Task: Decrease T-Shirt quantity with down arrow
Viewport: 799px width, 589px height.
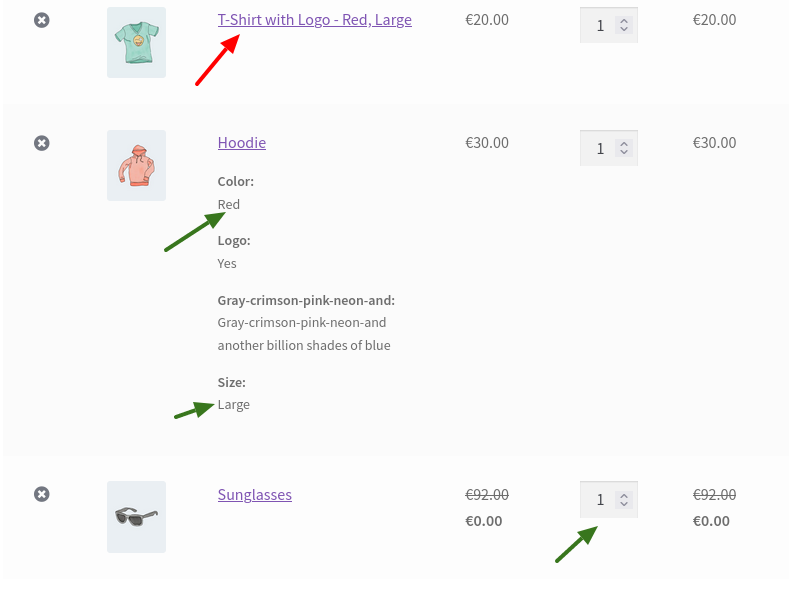Action: 624,29
